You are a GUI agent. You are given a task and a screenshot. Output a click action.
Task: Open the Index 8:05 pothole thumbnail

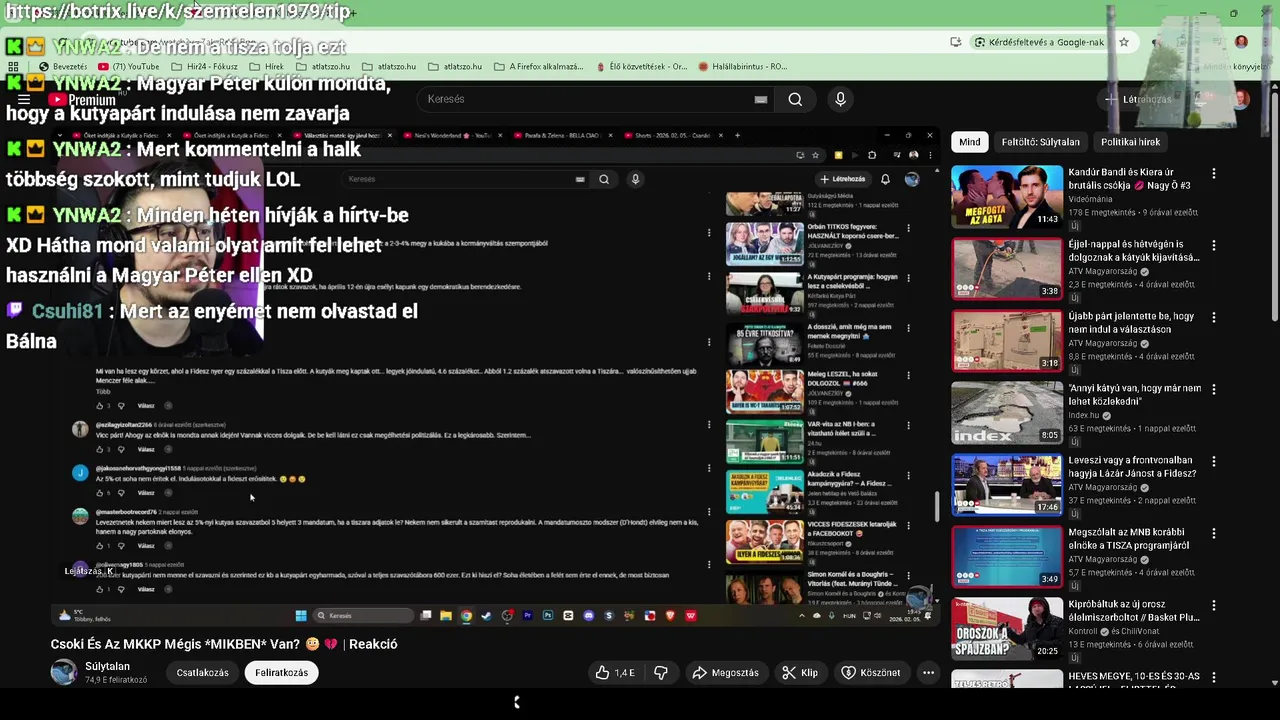1006,413
